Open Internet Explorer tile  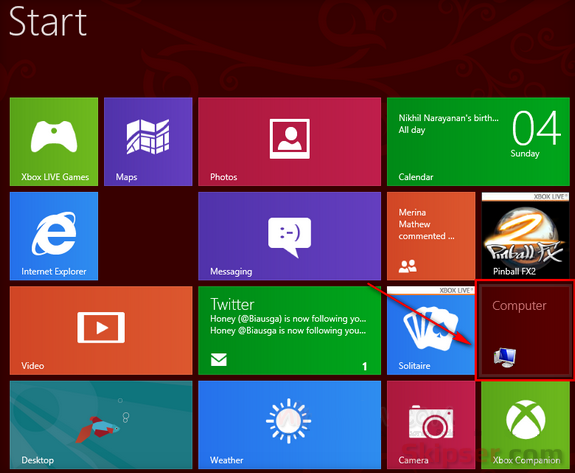(54, 236)
